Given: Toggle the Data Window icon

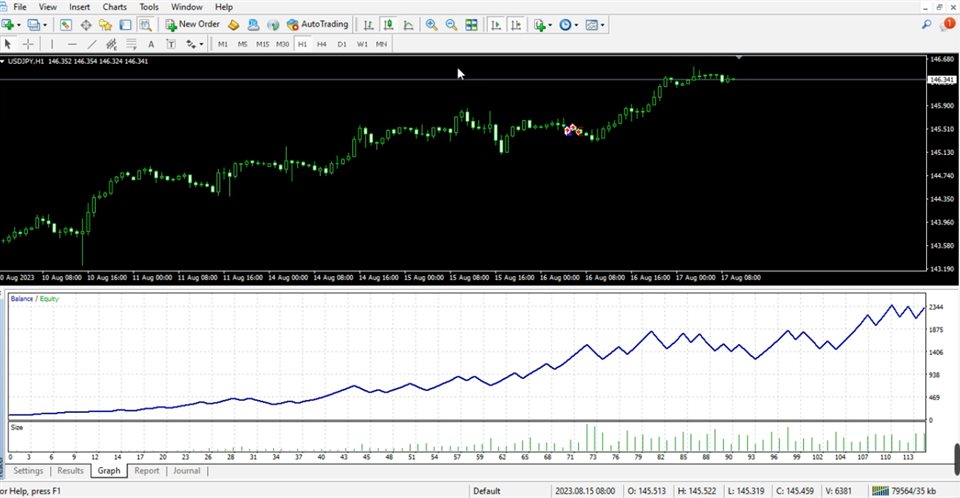Looking at the screenshot, I should [86, 25].
